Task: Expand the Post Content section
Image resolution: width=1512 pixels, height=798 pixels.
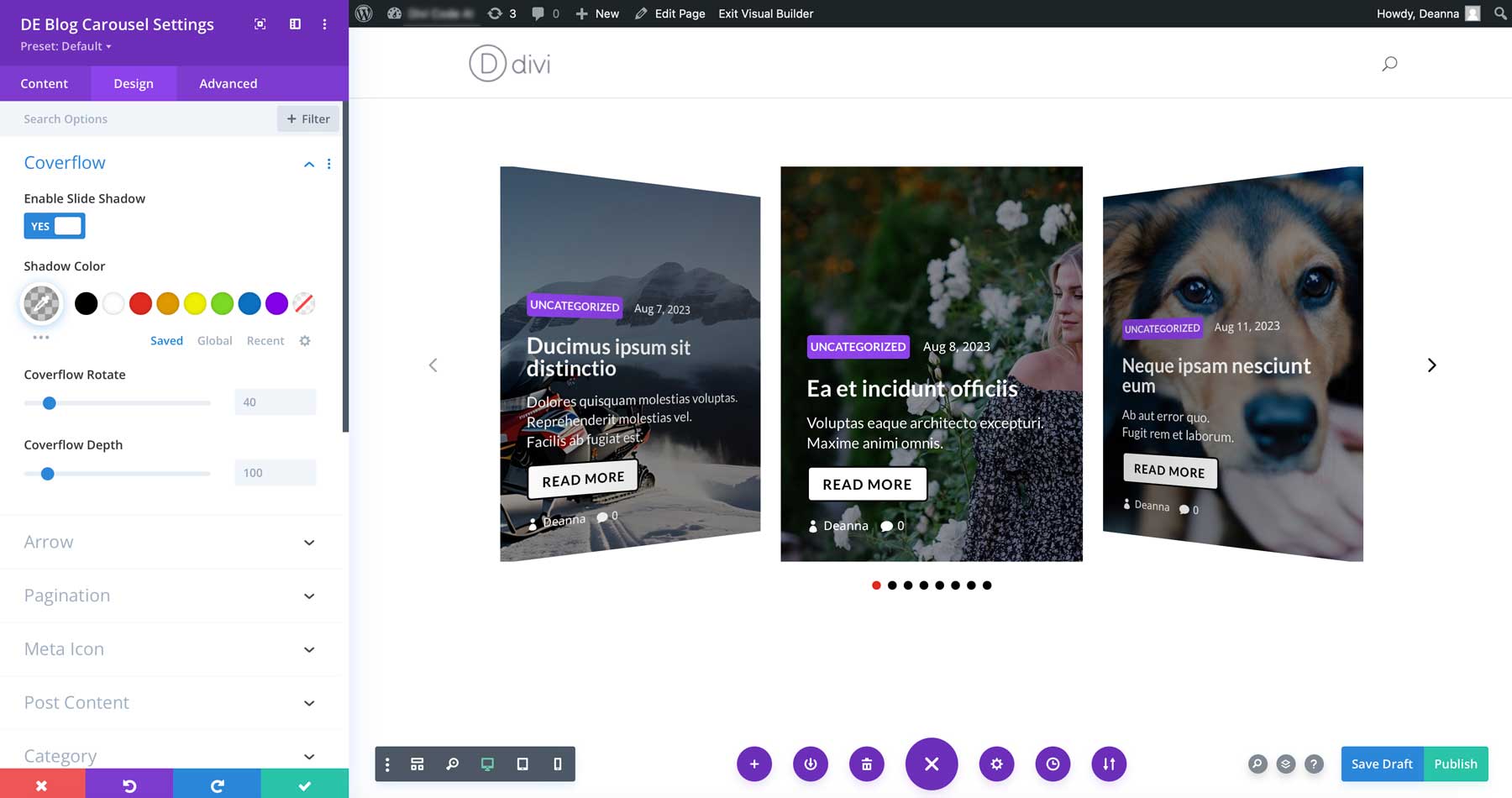Action: point(173,703)
